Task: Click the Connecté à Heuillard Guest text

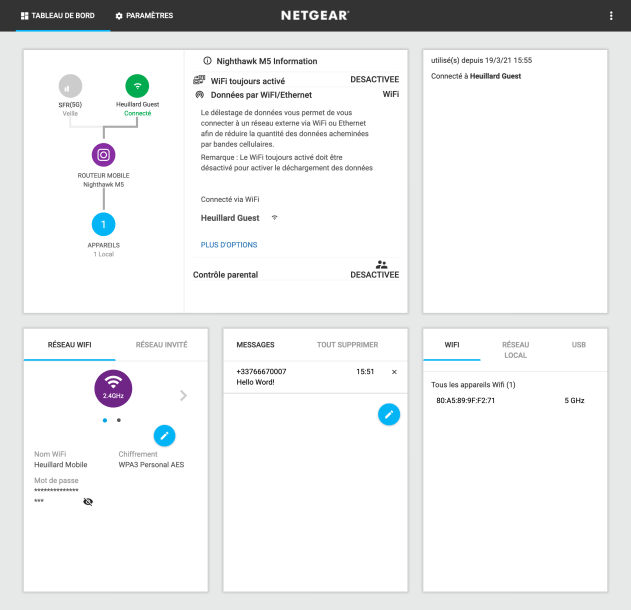Action: (476, 76)
